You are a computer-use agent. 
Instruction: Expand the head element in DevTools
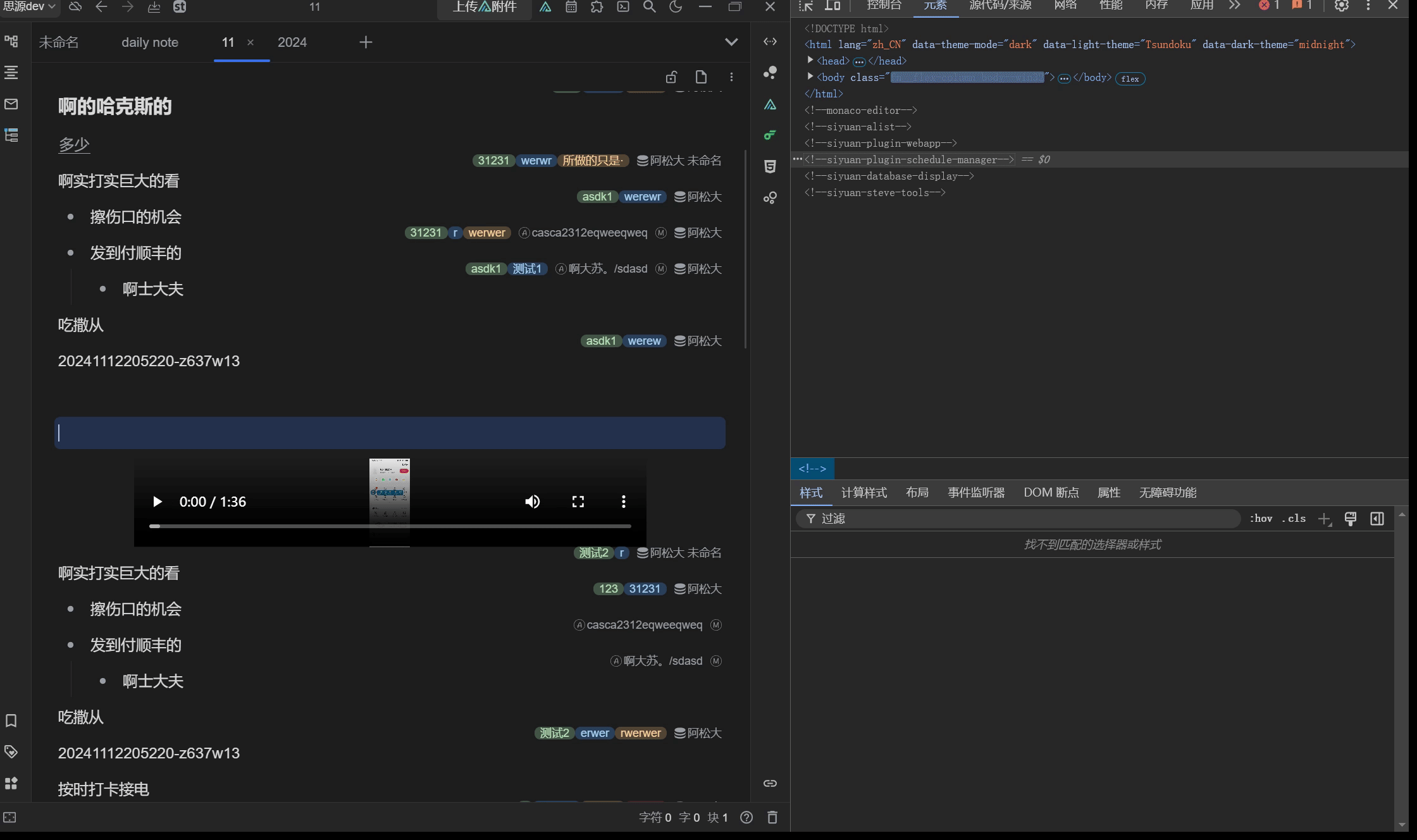point(810,60)
